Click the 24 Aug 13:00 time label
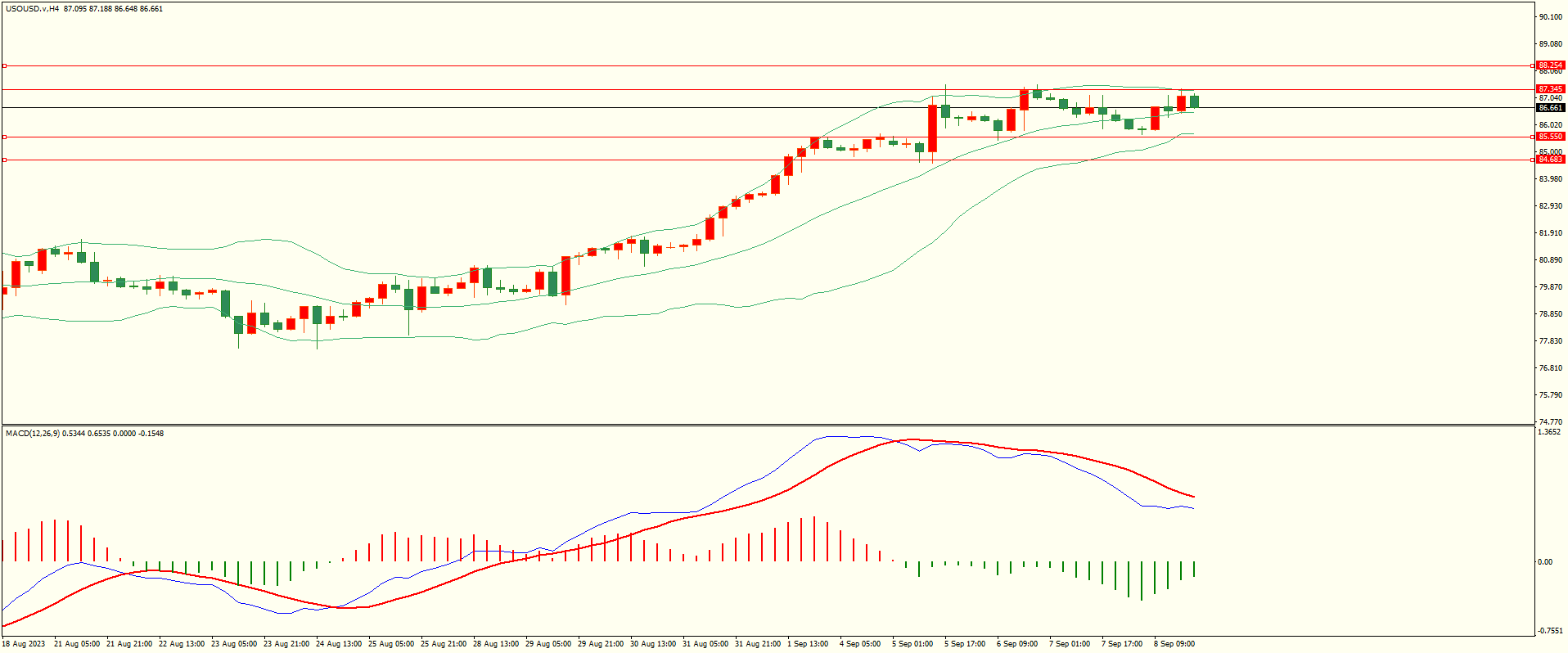The image size is (1568, 653). (339, 644)
